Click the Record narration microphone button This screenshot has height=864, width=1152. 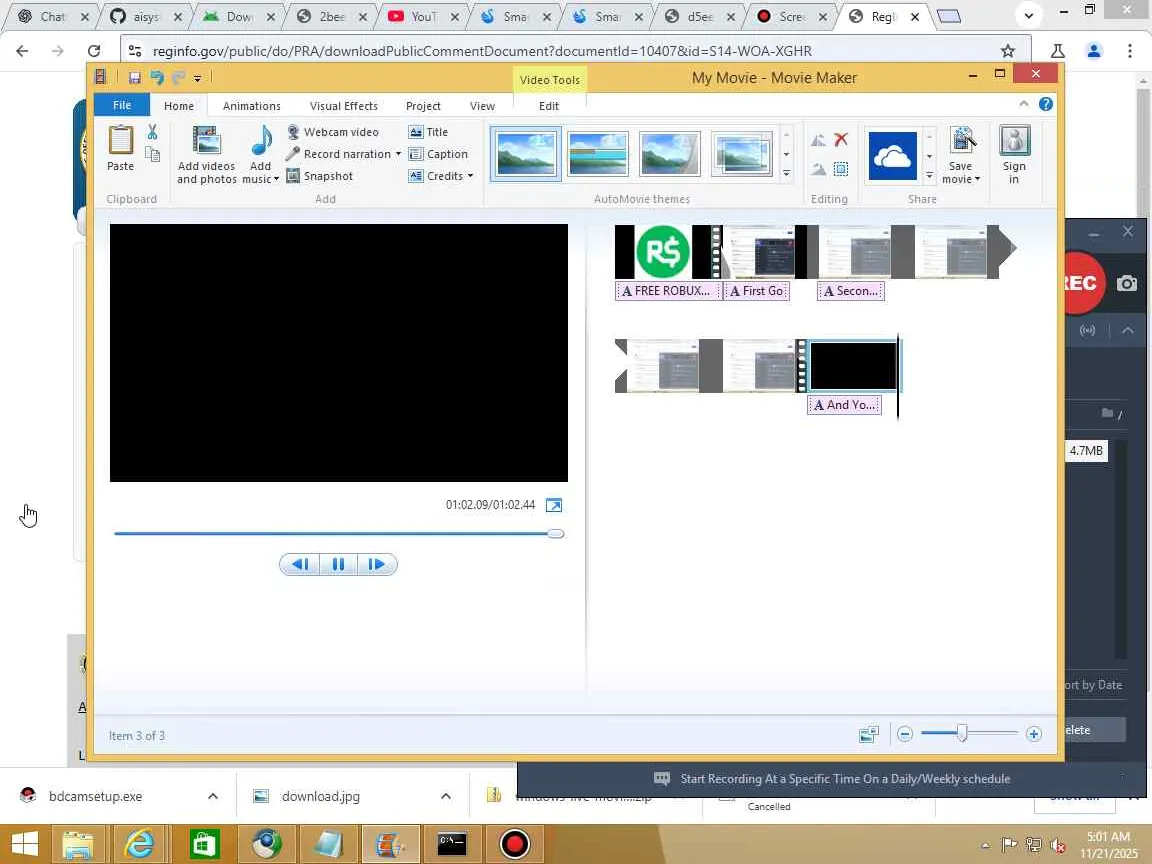[339, 154]
